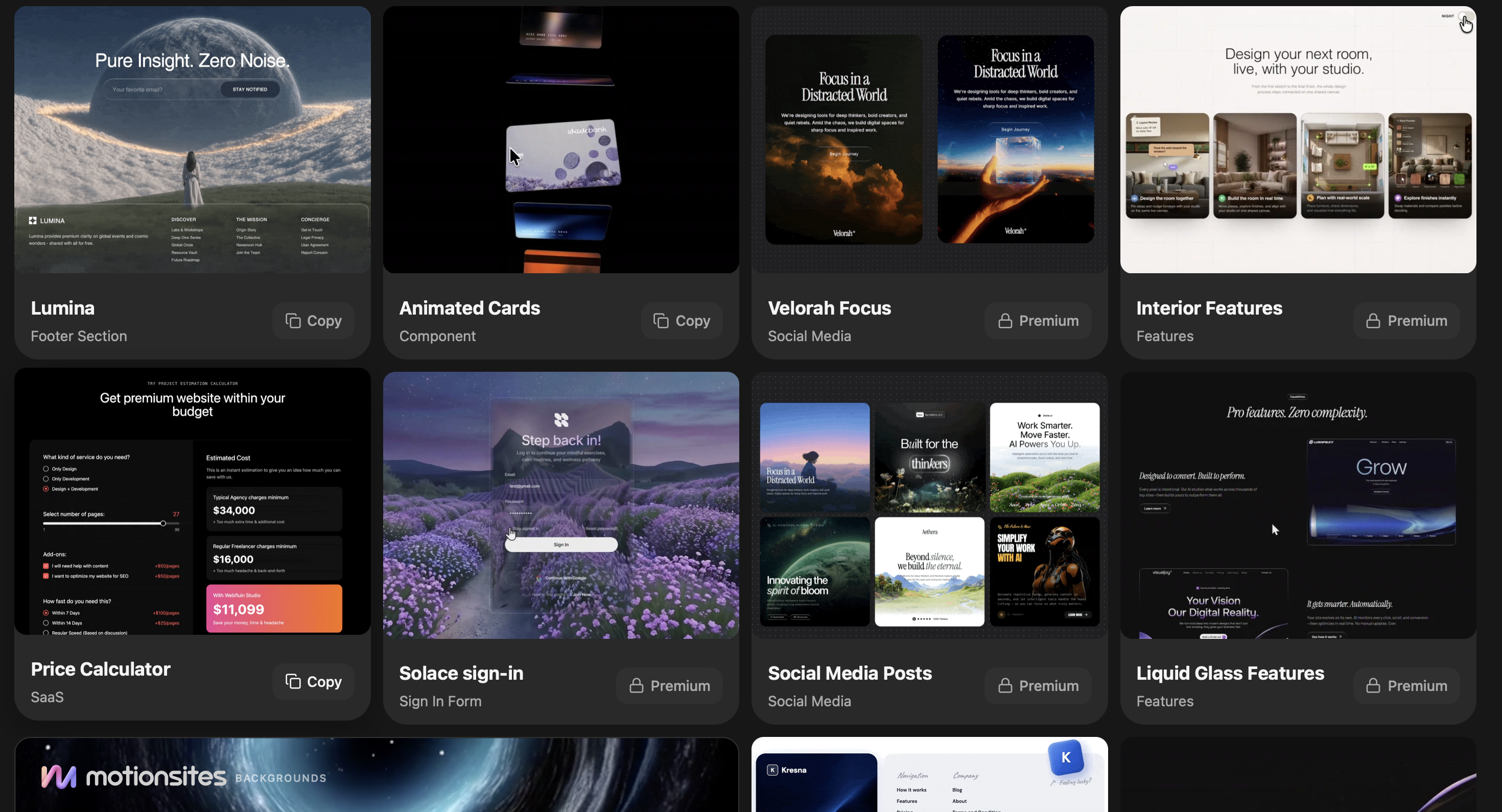The width and height of the screenshot is (1502, 812).
Task: Click Premium on the Solace sign-in card
Action: coord(669,685)
